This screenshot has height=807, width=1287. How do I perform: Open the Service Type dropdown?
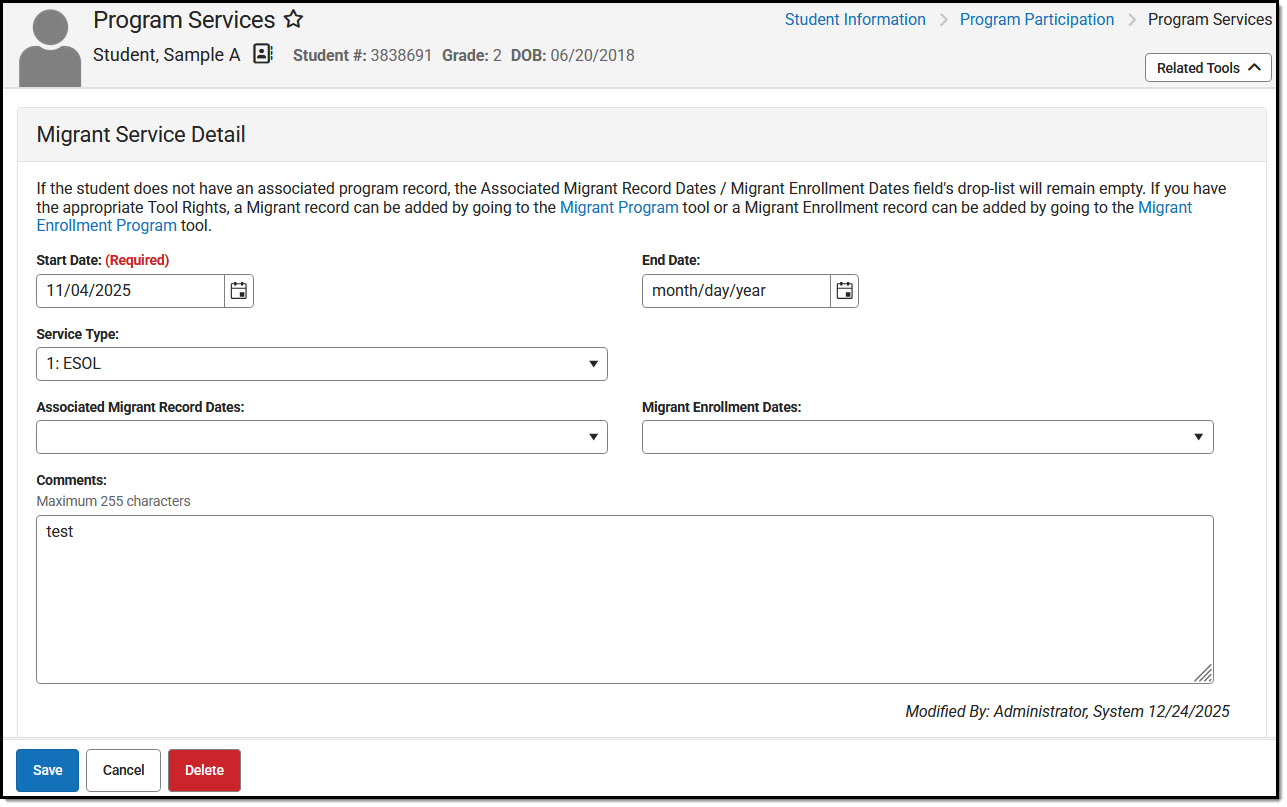596,363
